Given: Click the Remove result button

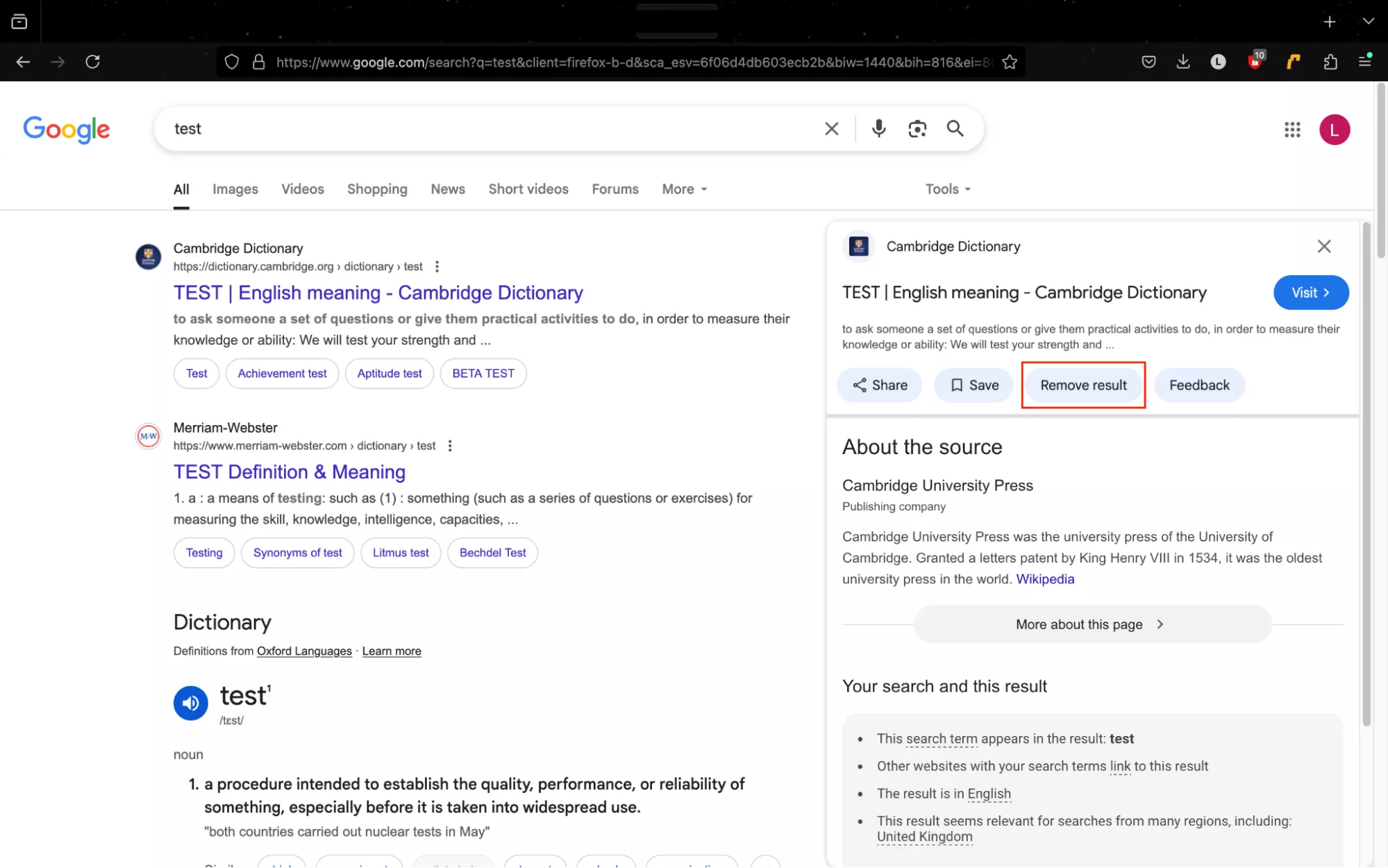Looking at the screenshot, I should 1083,385.
